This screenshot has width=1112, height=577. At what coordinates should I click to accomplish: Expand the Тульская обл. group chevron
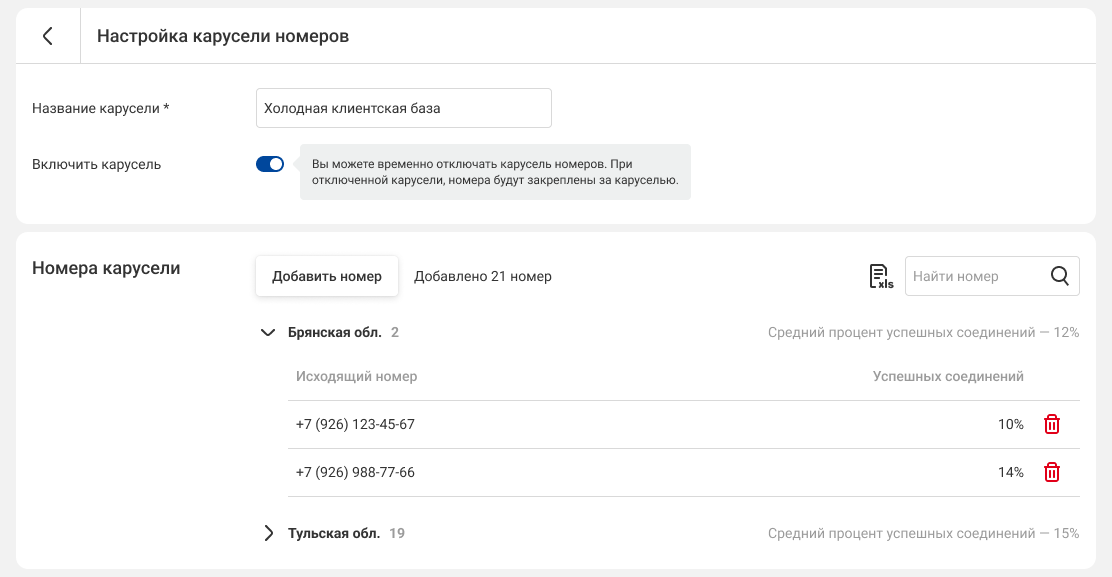(x=267, y=534)
